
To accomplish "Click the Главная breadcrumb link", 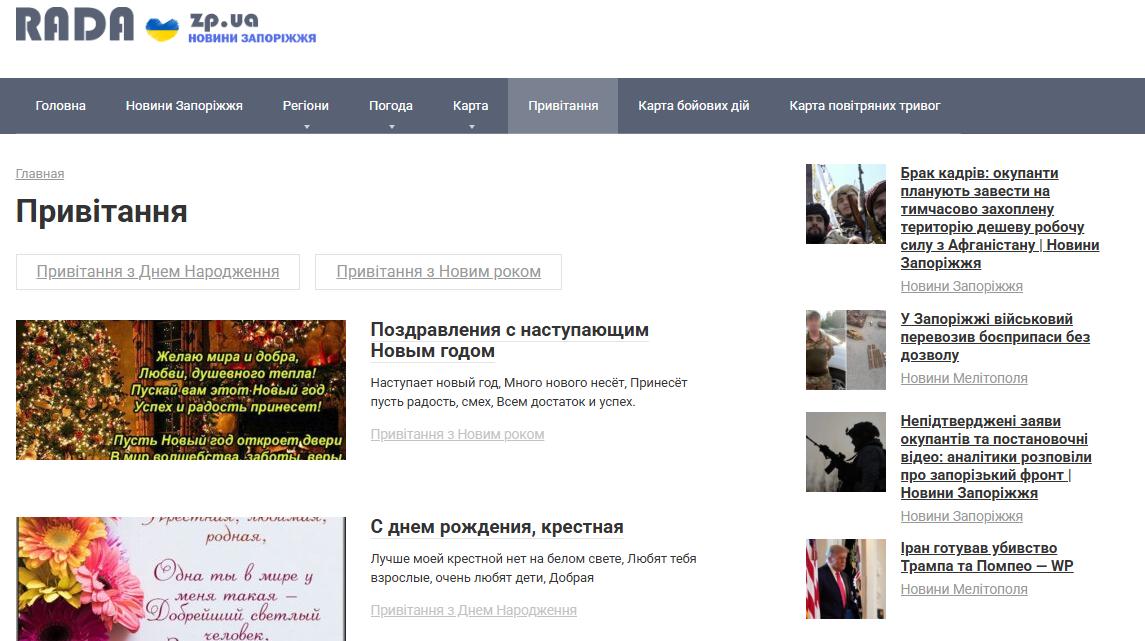I will (x=40, y=174).
